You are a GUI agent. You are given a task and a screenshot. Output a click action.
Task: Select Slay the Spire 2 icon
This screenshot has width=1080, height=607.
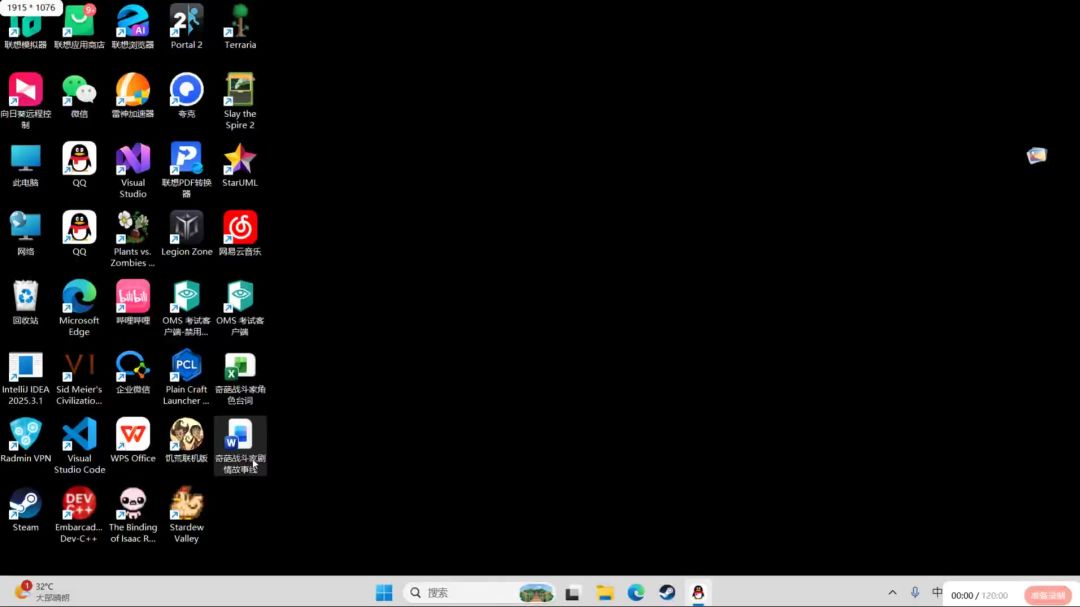[x=240, y=101]
